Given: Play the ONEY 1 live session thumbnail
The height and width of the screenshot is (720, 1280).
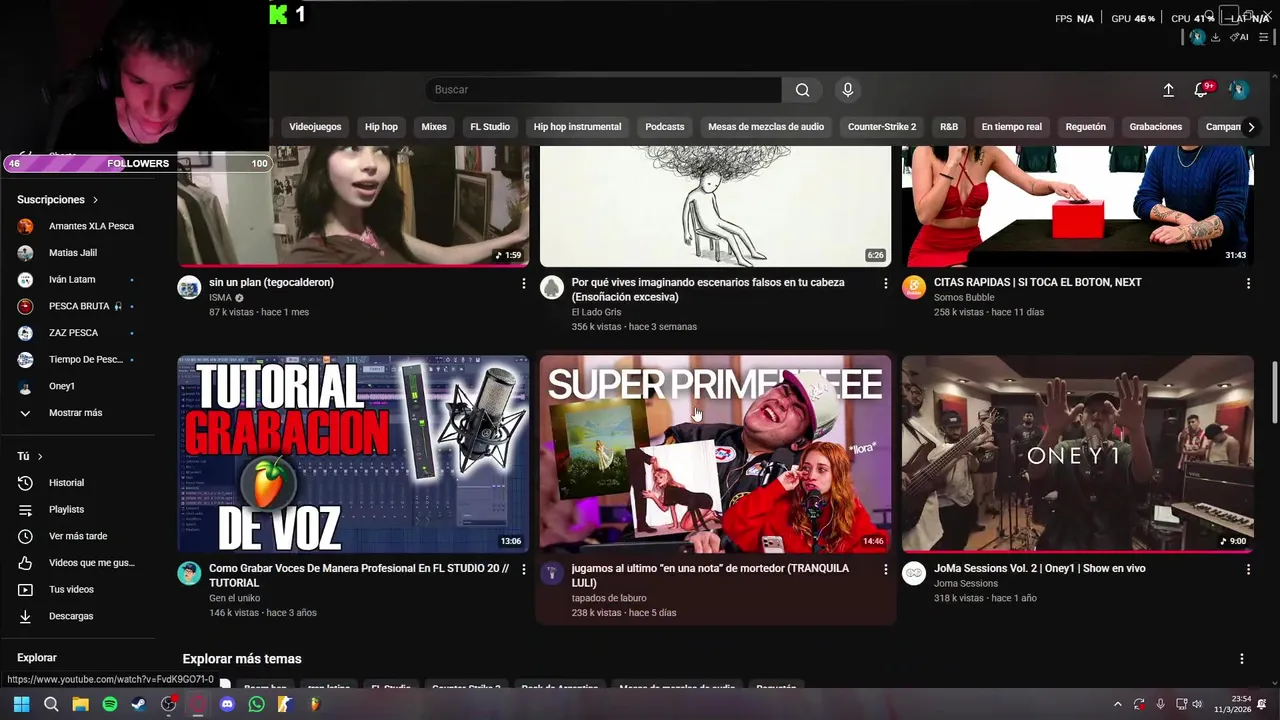Looking at the screenshot, I should (x=1078, y=454).
